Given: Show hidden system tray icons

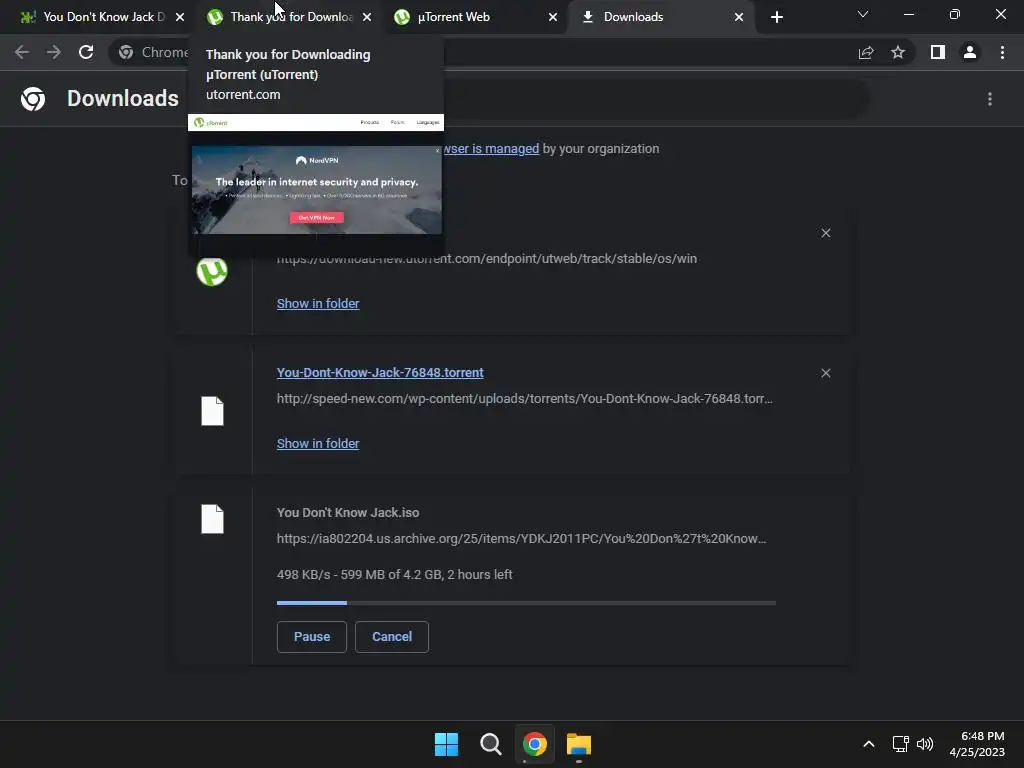Looking at the screenshot, I should tap(869, 744).
